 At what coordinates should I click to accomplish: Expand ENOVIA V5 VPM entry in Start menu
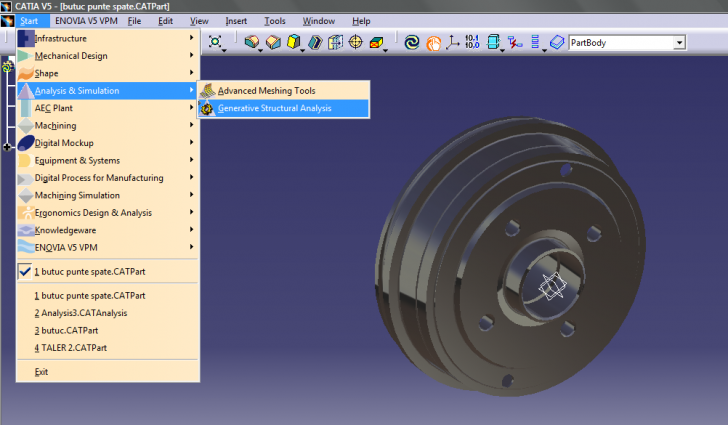[x=108, y=248]
